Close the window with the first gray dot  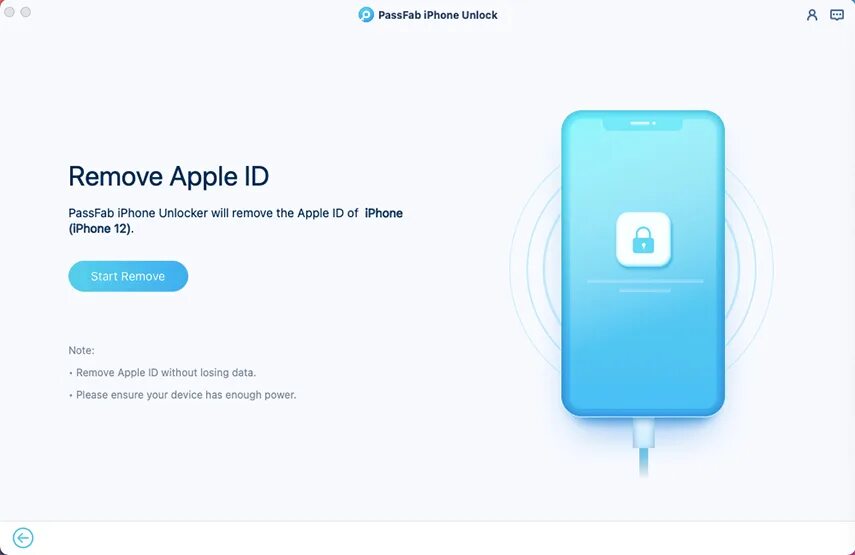[x=9, y=11]
